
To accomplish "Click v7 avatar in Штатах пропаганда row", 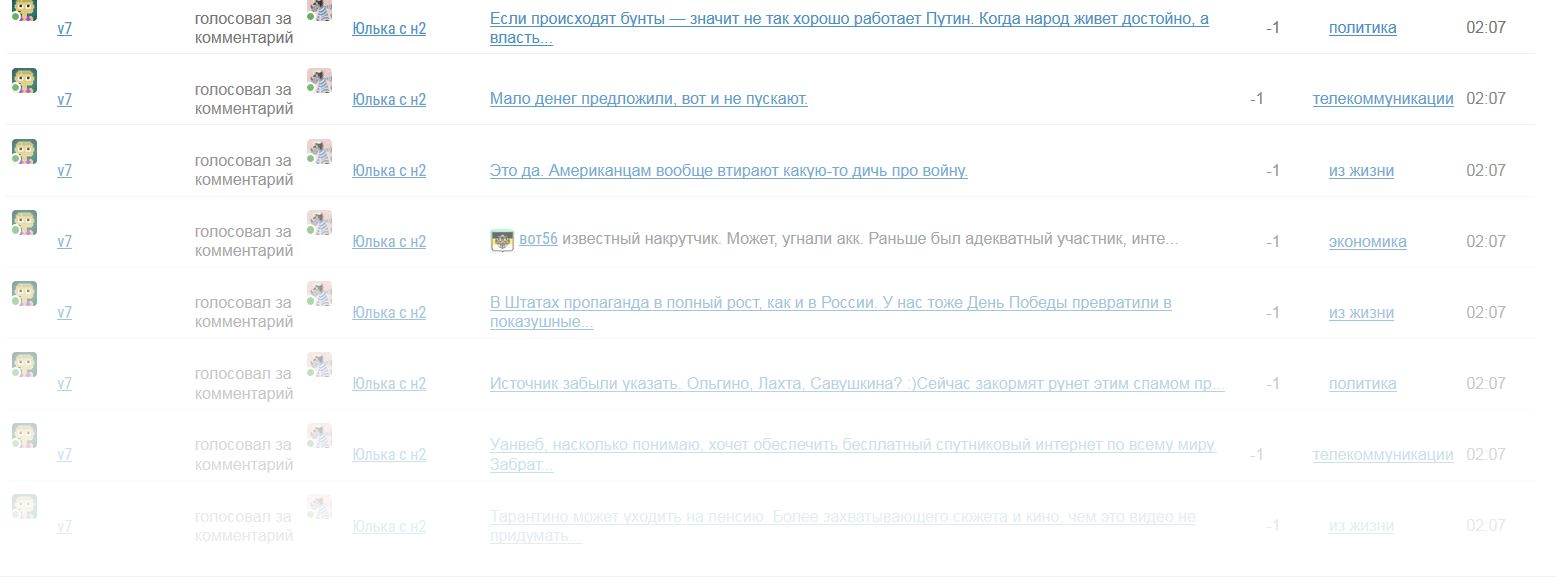I will 24,294.
